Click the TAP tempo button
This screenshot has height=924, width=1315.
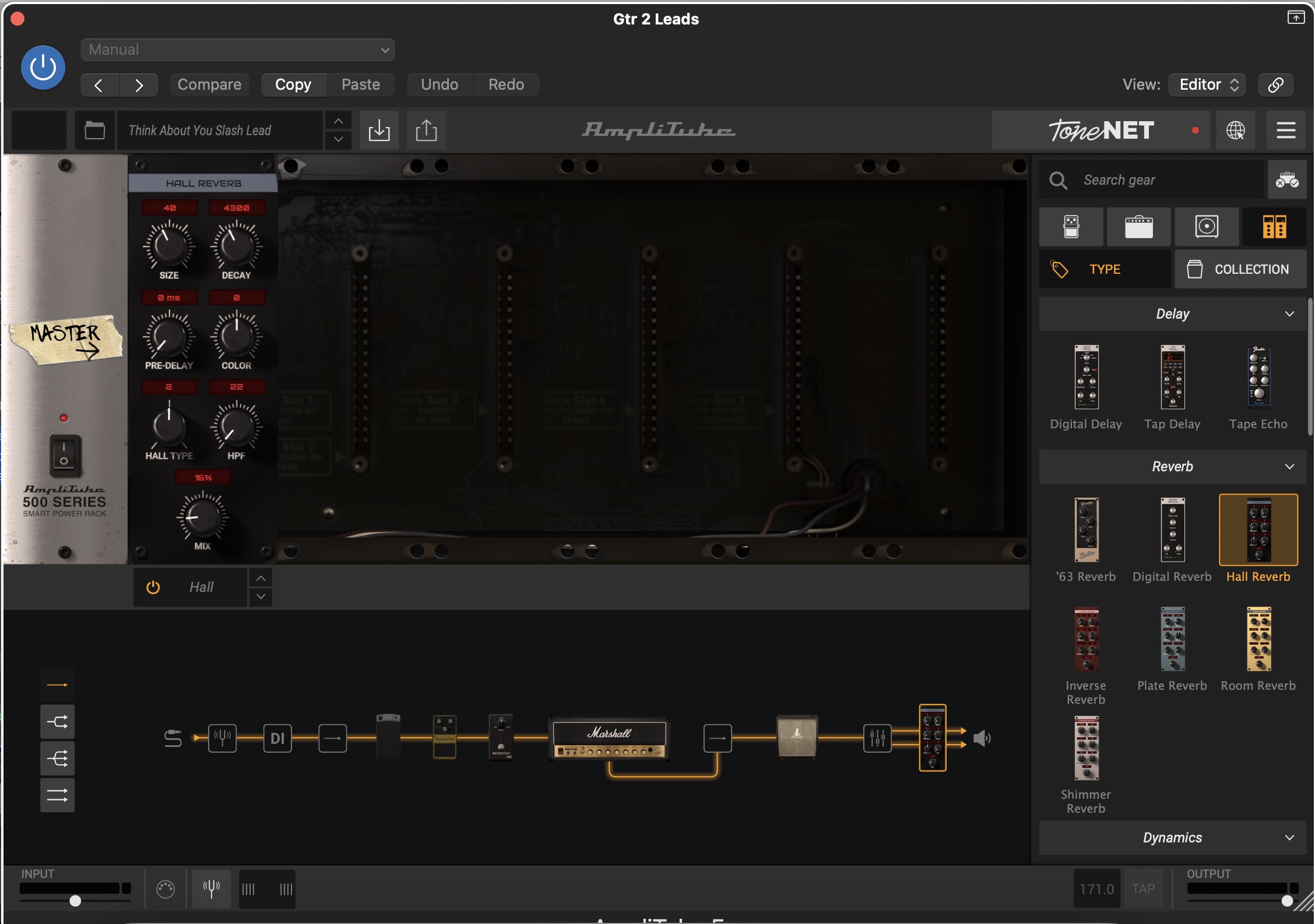click(1143, 888)
